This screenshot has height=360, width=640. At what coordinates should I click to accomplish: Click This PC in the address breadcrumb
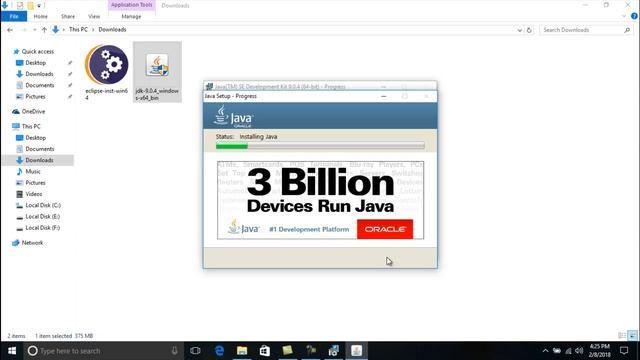78,29
